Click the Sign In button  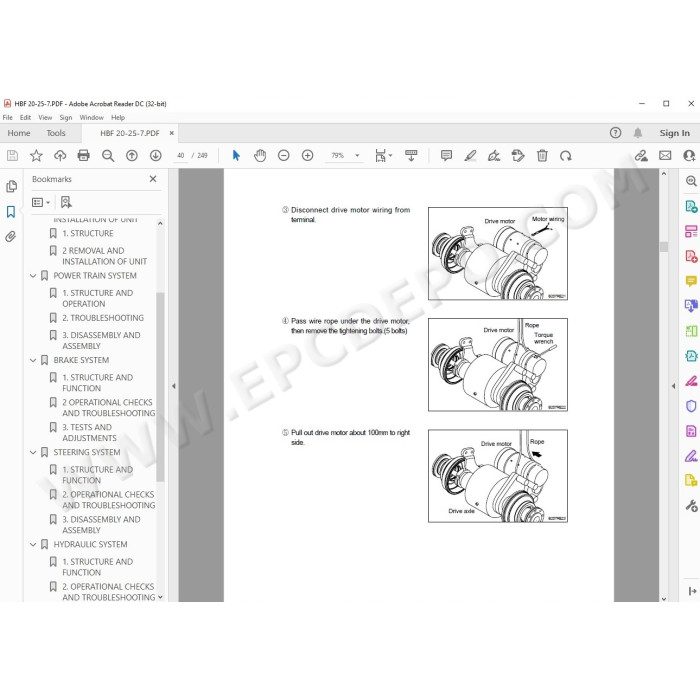(x=675, y=133)
